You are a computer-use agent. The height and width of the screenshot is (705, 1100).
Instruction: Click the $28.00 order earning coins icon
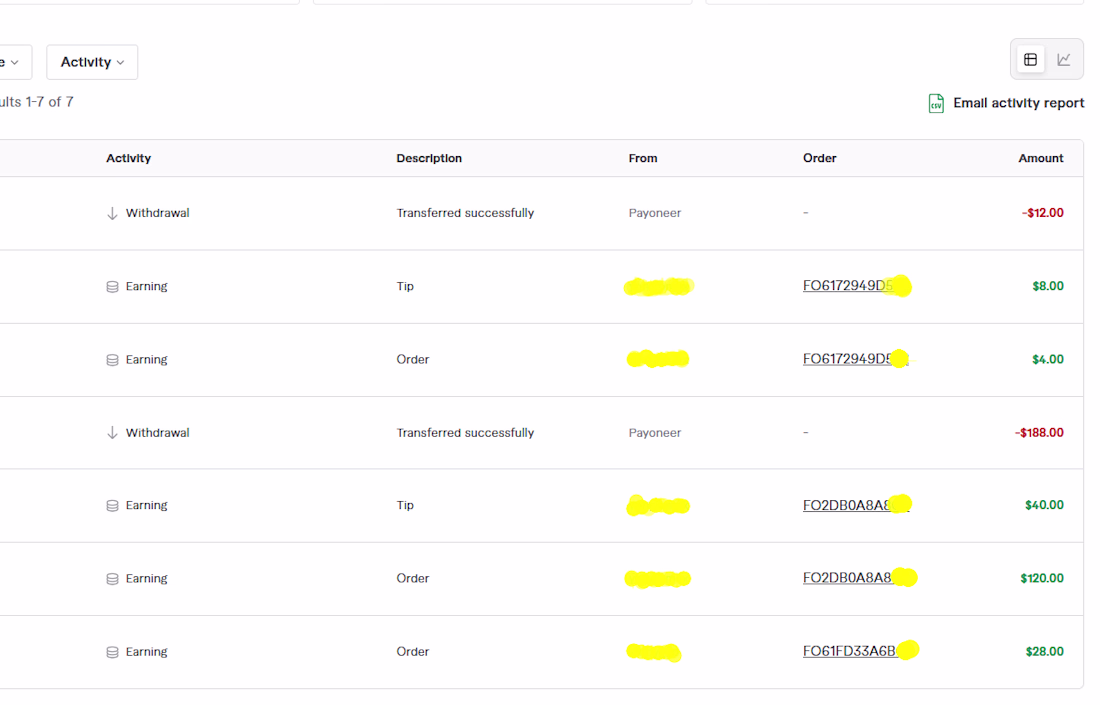point(112,652)
